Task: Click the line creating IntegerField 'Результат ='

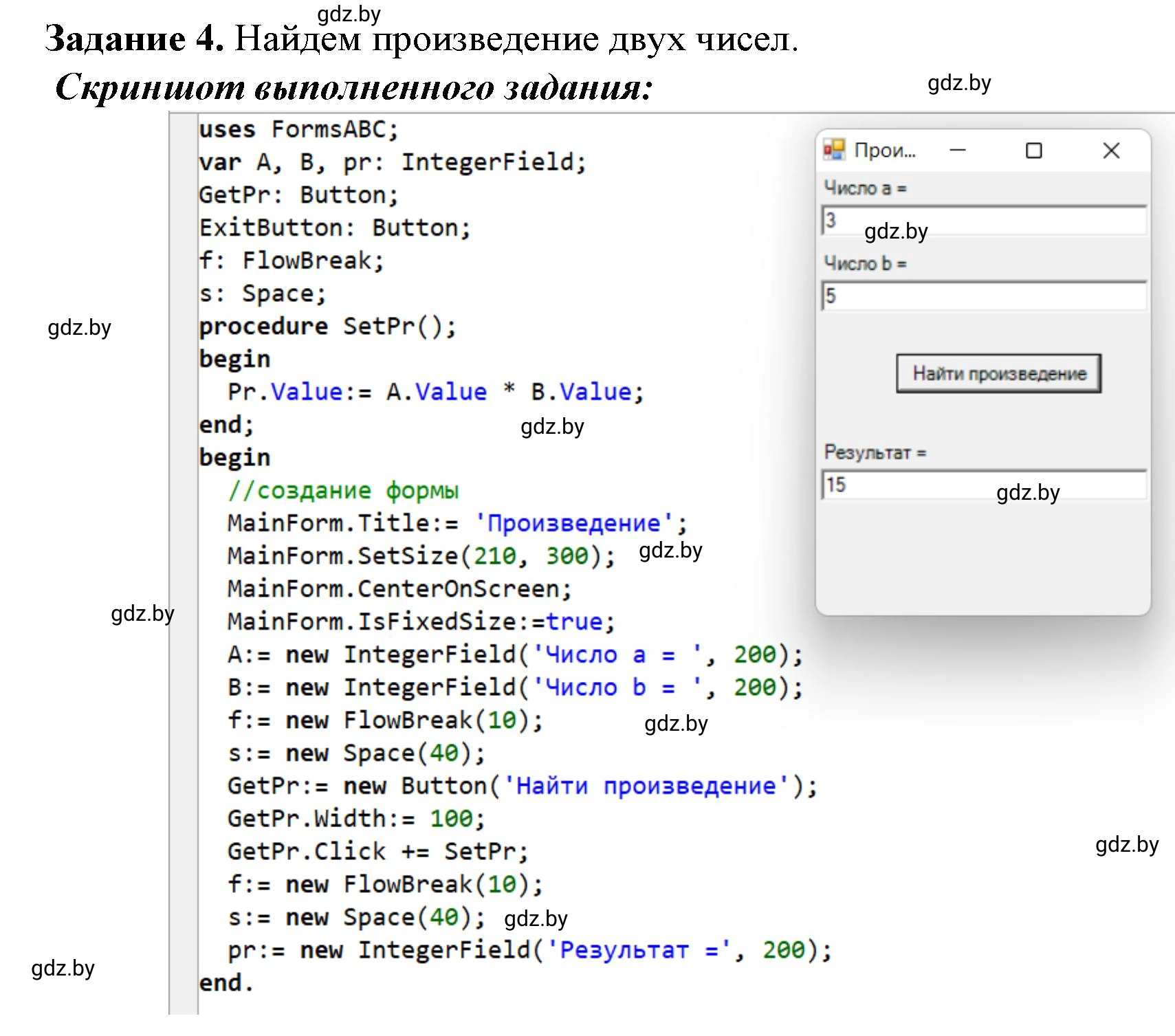Action: [x=530, y=950]
